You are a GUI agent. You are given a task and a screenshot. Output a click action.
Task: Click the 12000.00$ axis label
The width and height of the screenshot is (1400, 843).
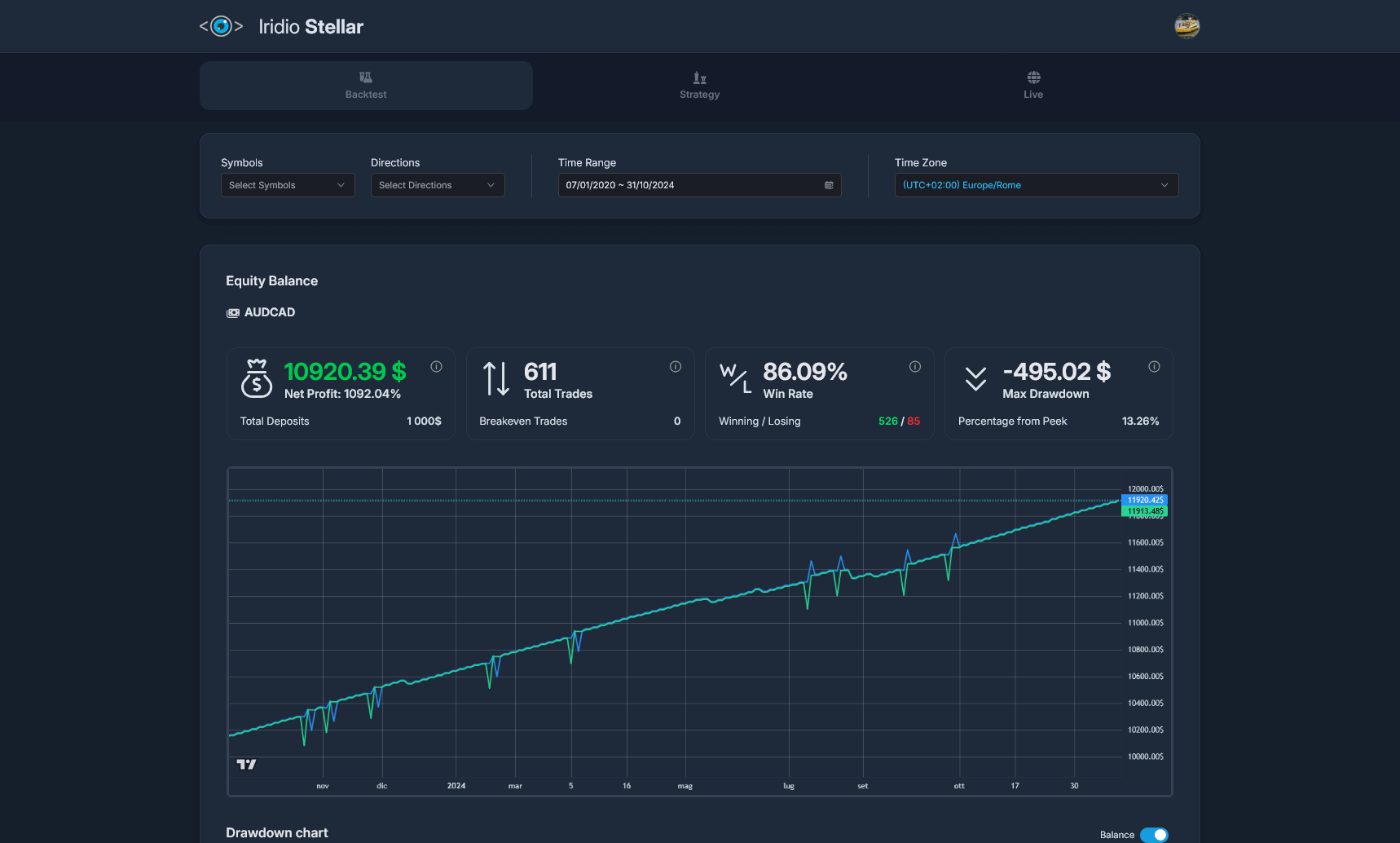click(x=1145, y=489)
